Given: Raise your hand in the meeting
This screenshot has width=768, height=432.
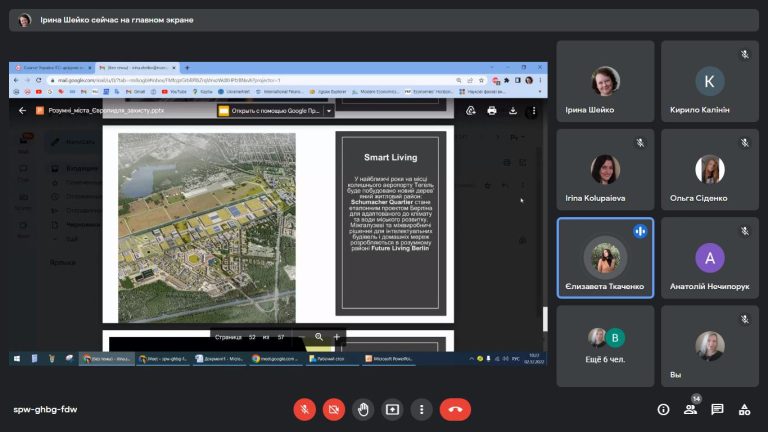Looking at the screenshot, I should tap(363, 409).
